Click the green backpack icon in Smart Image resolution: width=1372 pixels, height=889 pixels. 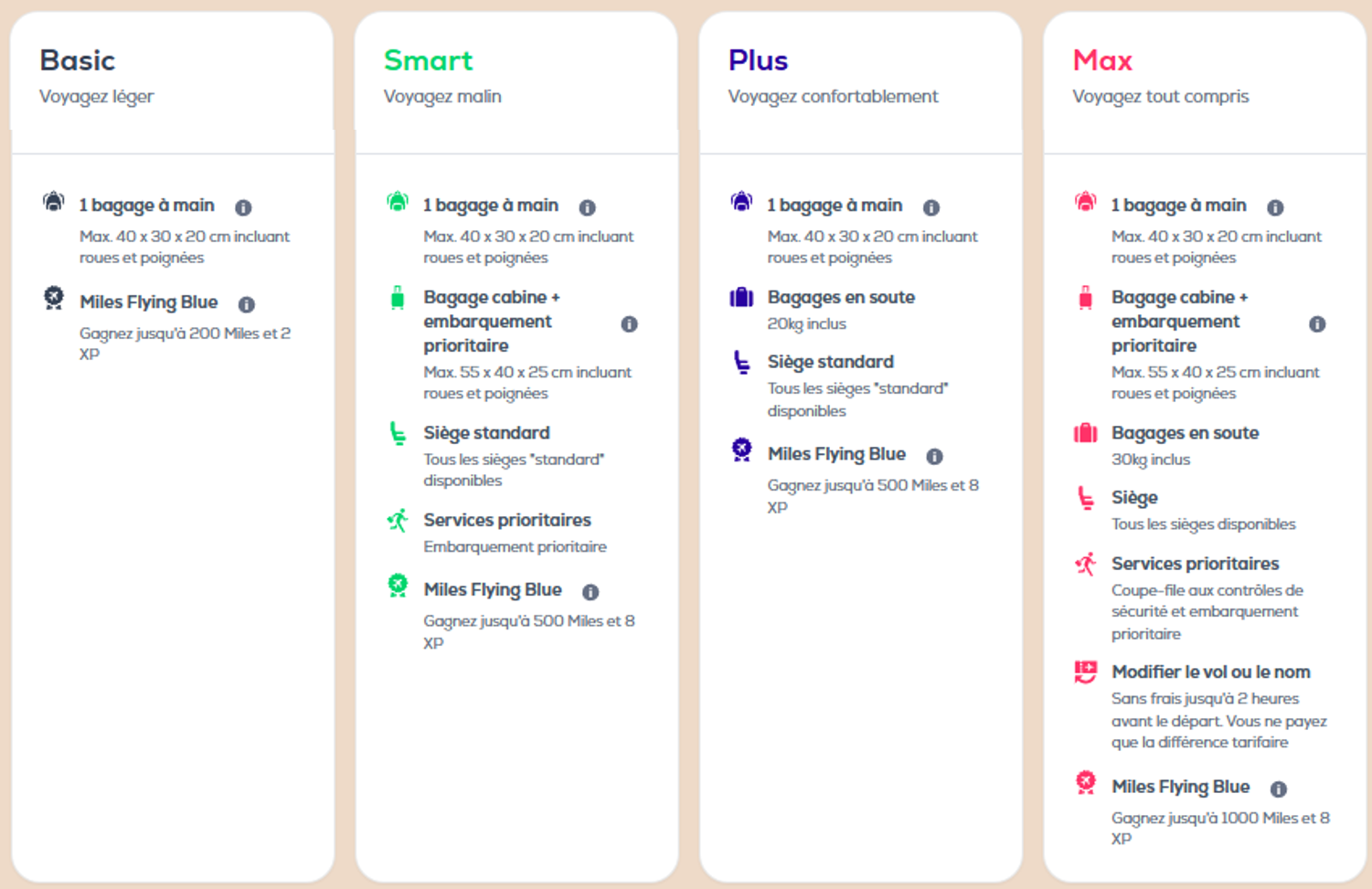coord(398,201)
